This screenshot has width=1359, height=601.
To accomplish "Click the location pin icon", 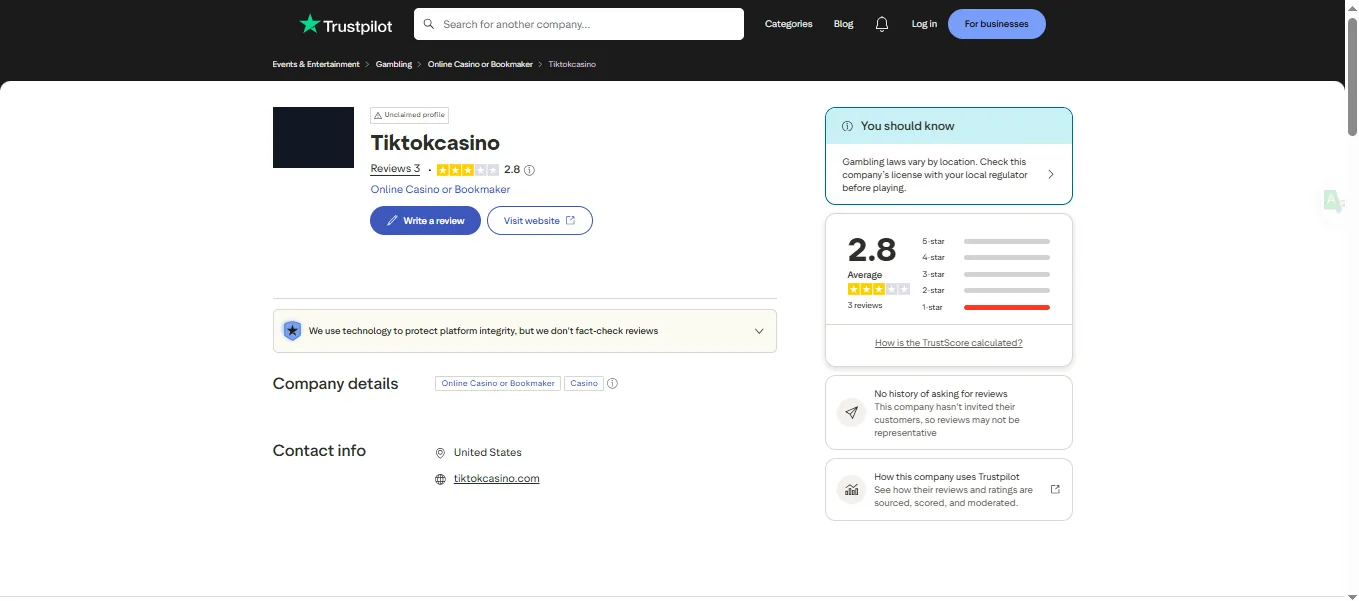I will [440, 453].
